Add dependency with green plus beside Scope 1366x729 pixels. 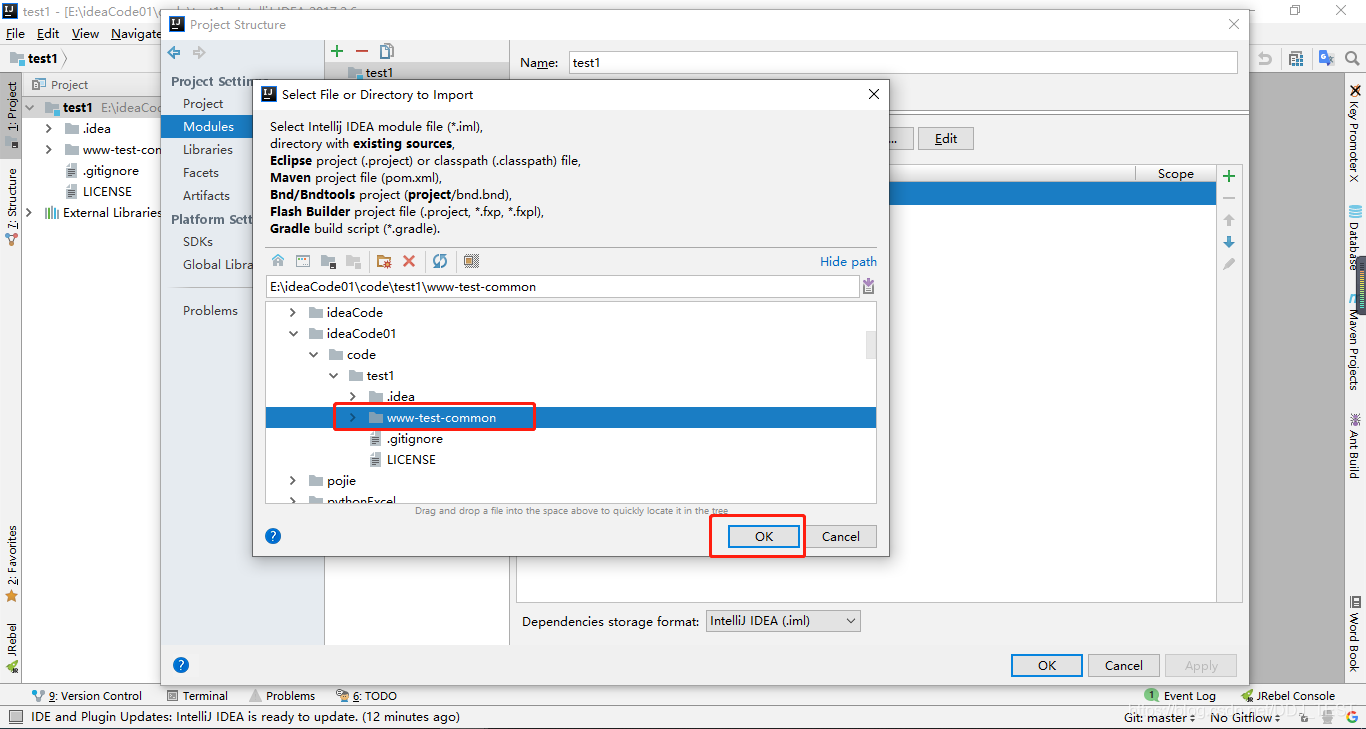click(x=1229, y=176)
